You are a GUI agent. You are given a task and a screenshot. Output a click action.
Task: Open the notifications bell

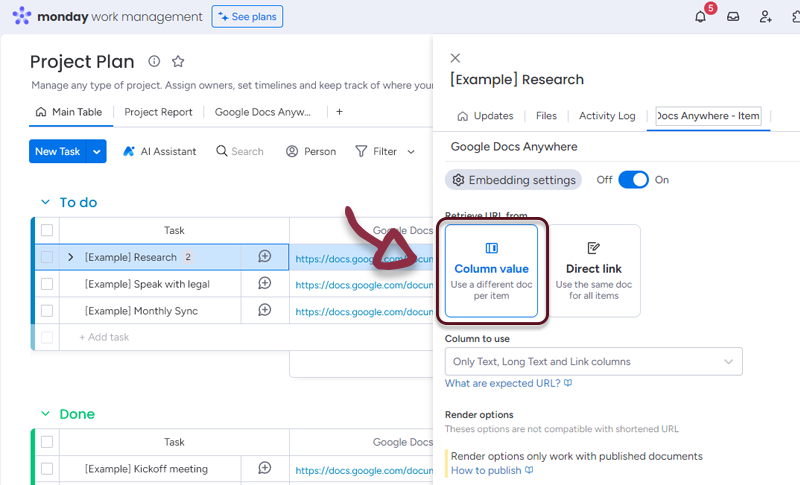pyautogui.click(x=700, y=17)
